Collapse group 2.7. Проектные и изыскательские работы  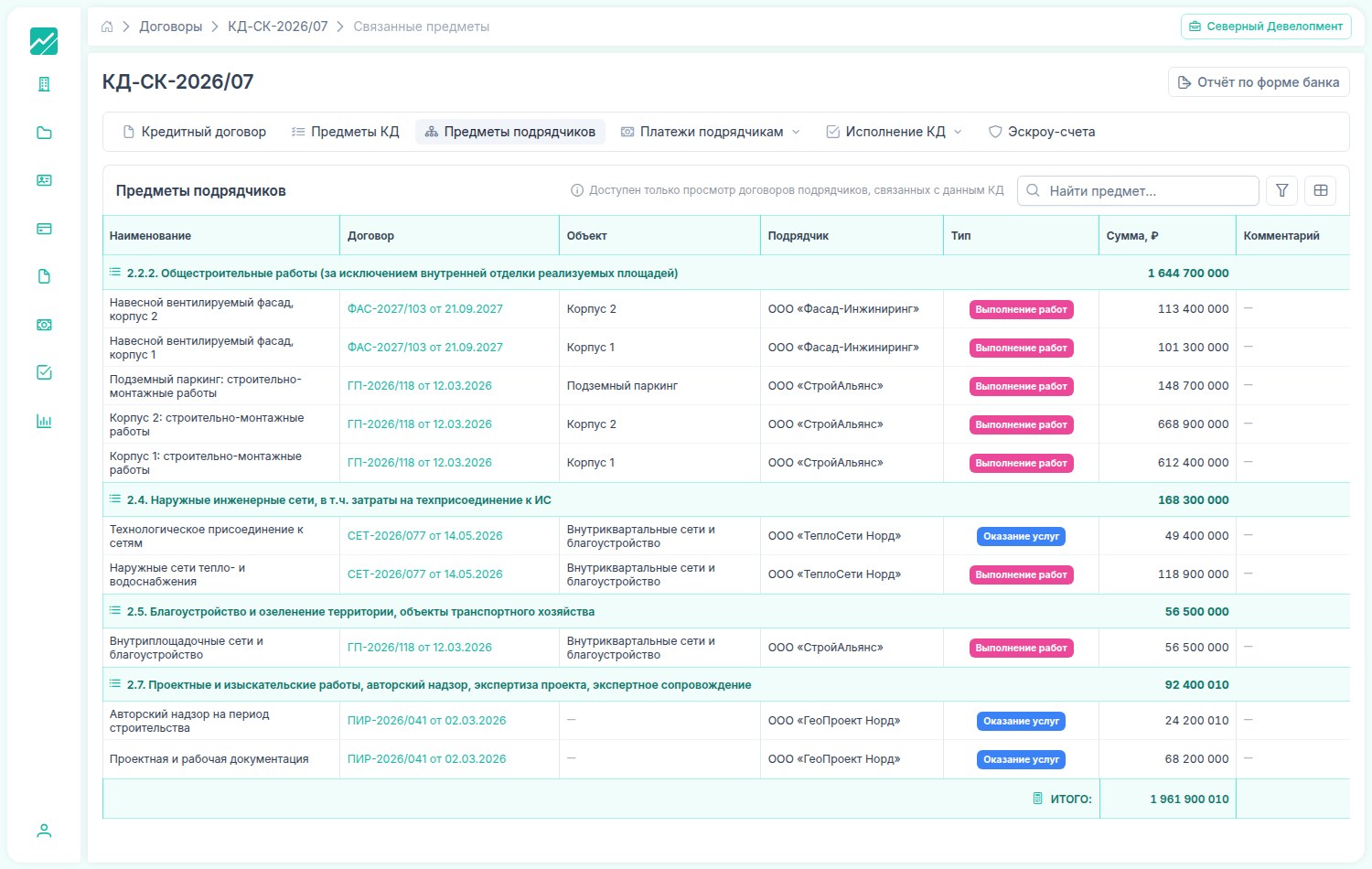[115, 684]
